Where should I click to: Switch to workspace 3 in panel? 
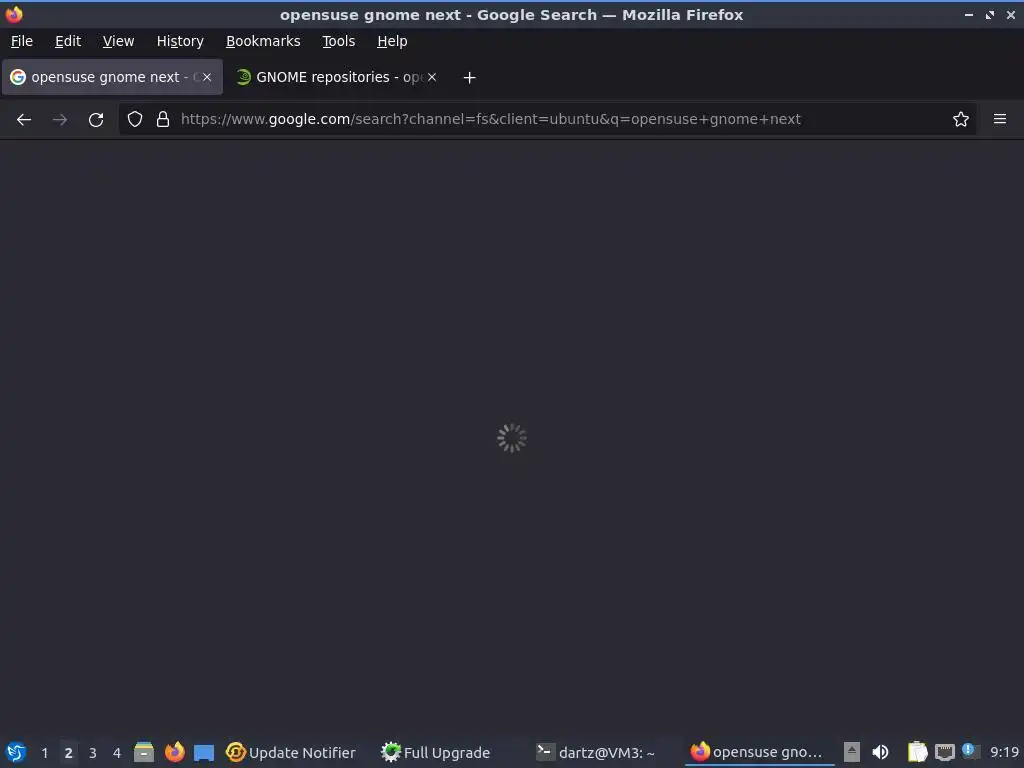(x=93, y=753)
